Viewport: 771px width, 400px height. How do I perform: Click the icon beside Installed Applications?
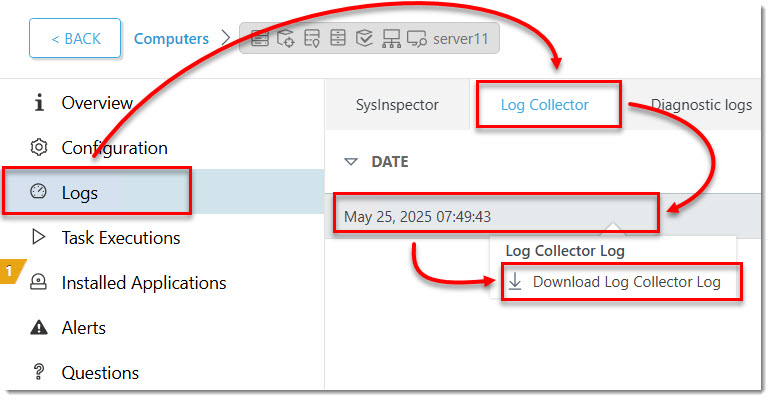[x=38, y=282]
